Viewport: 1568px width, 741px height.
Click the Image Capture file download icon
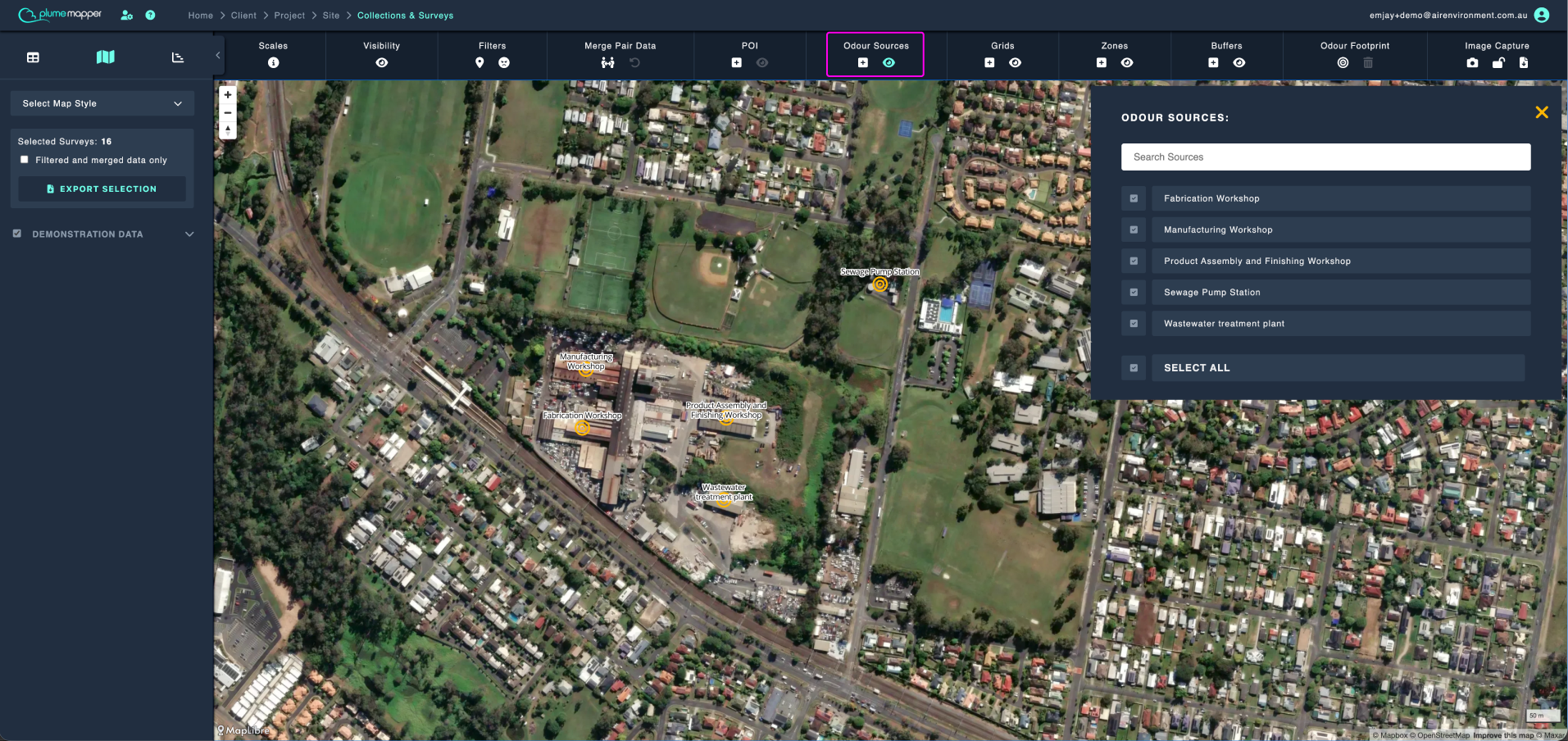click(x=1524, y=62)
